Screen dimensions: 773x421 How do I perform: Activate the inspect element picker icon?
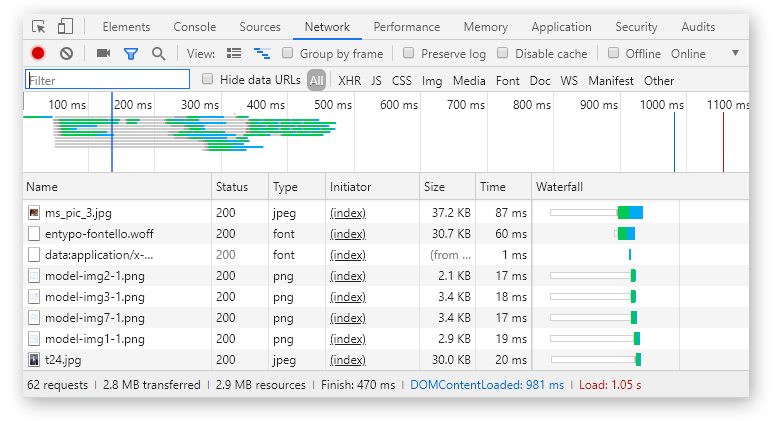(38, 27)
